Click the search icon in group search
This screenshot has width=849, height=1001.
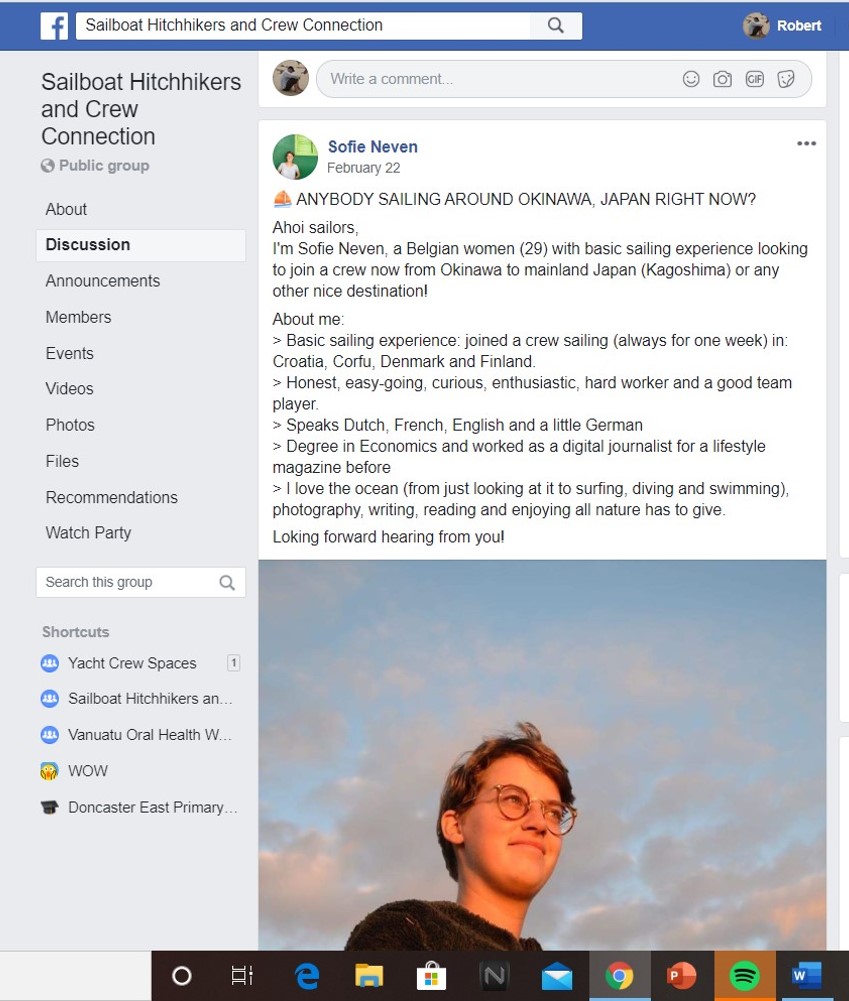[227, 583]
